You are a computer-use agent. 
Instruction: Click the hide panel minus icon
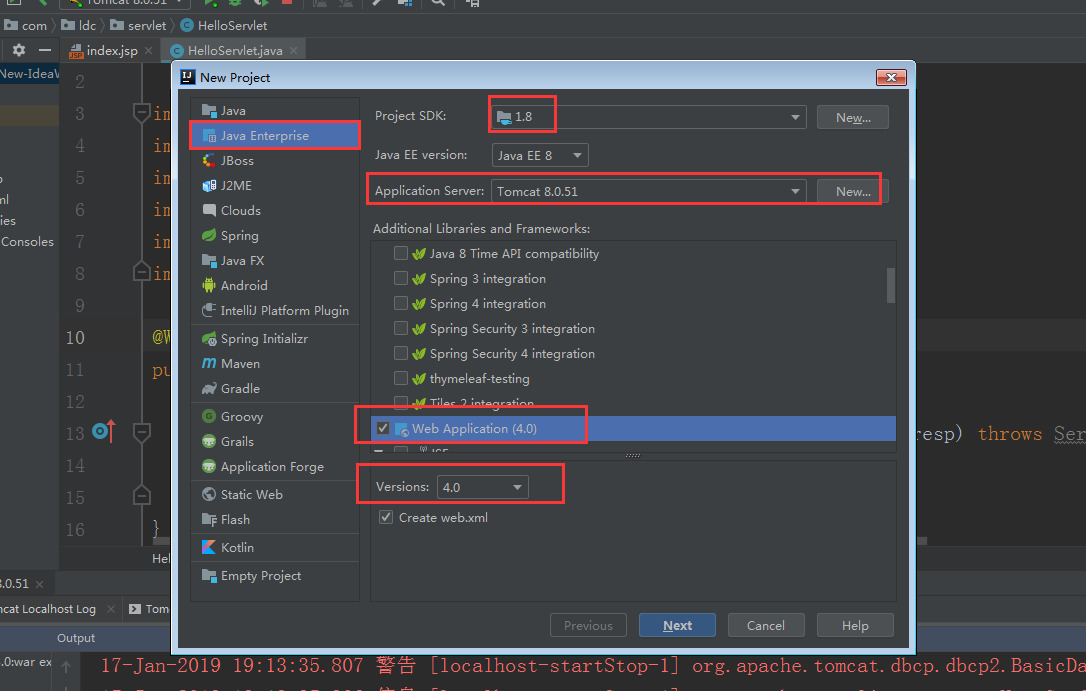45,50
